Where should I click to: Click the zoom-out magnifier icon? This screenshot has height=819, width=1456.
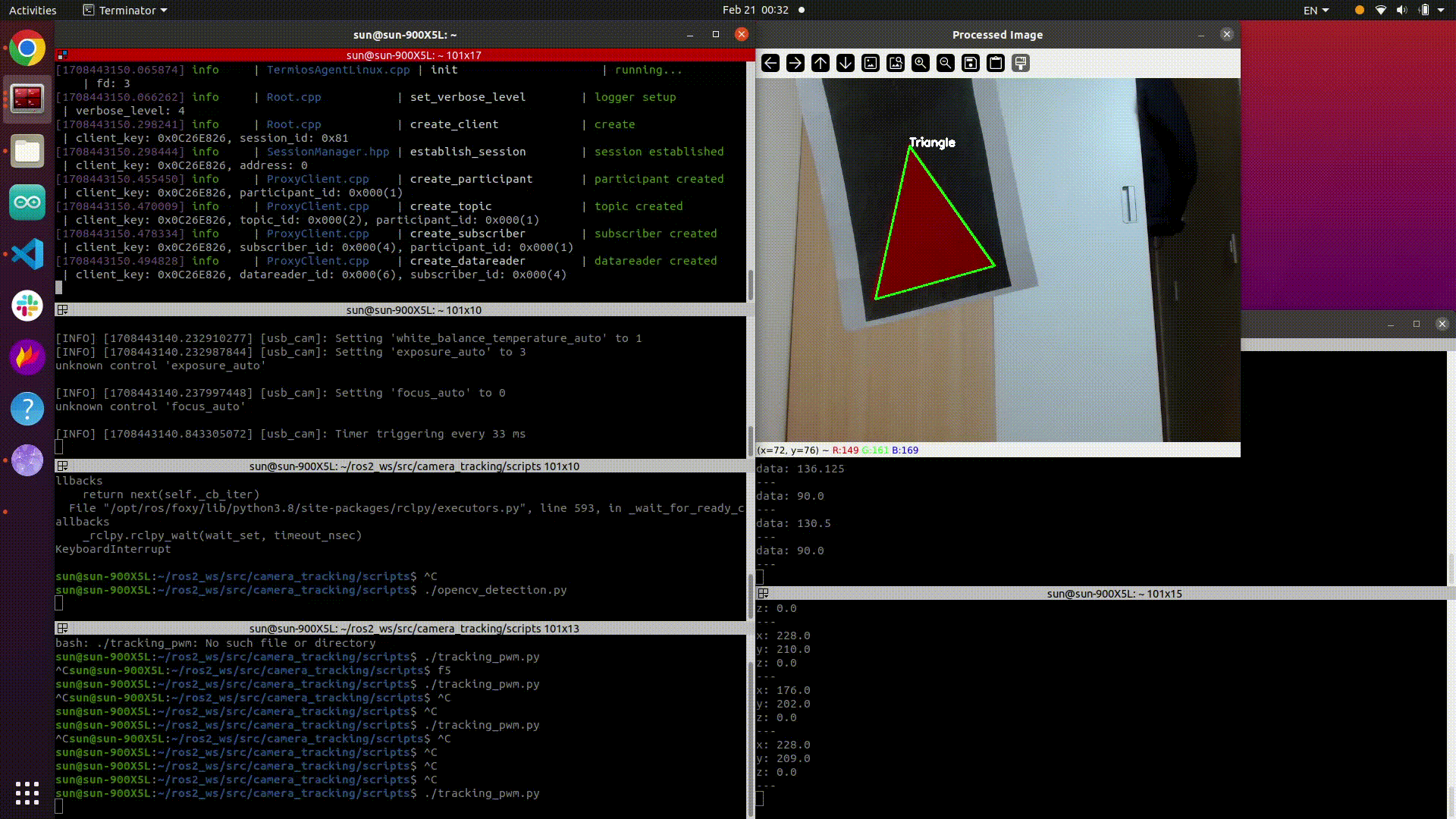(946, 63)
